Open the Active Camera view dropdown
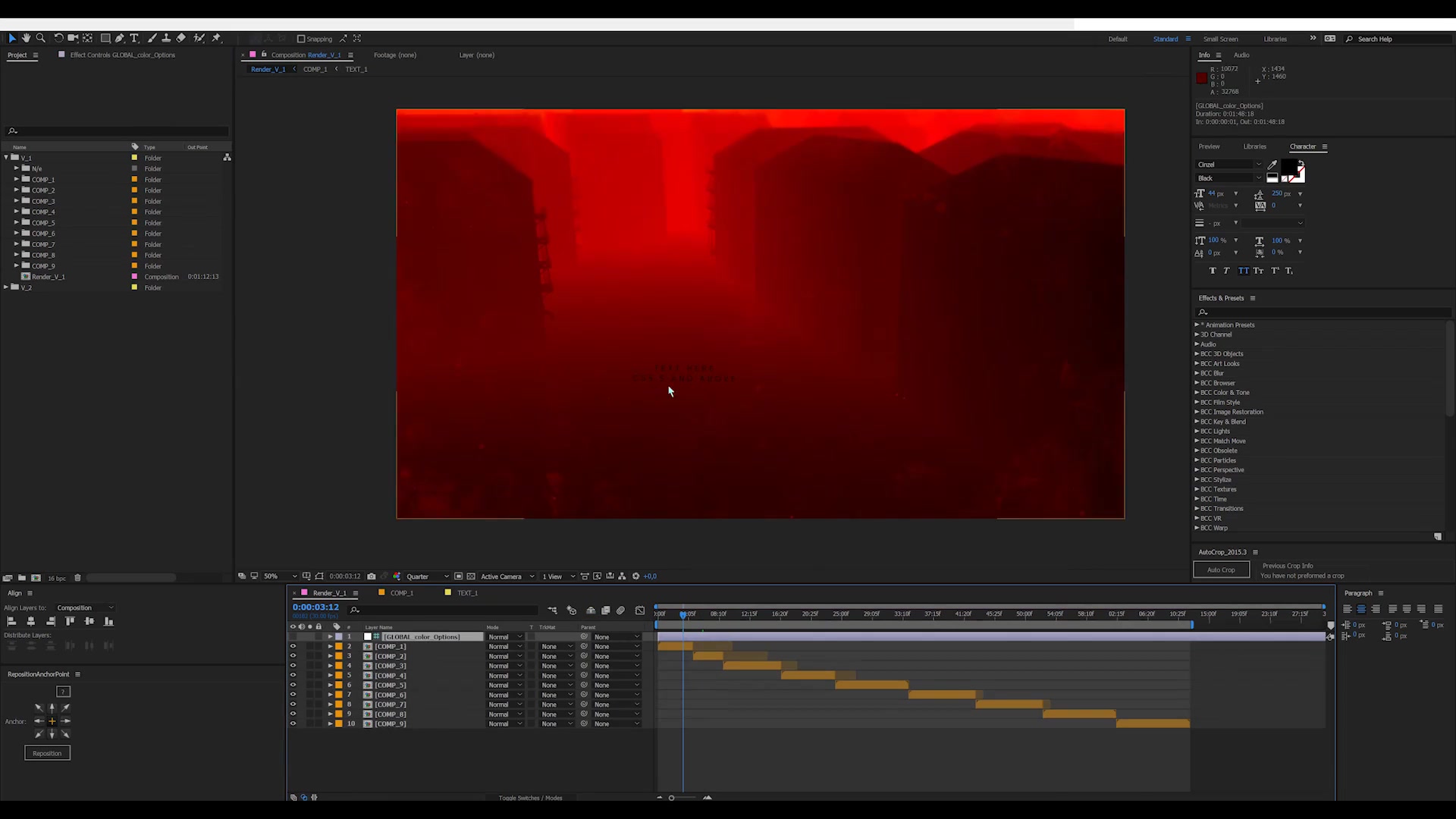The image size is (1456, 819). (x=507, y=576)
